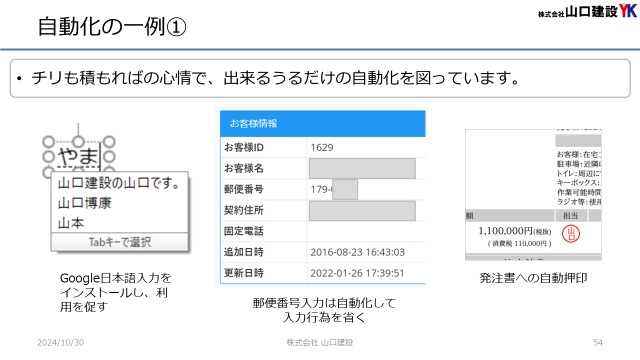Screen dimensions: 640x360
Task: Select suggestion '山口建設の山口です。'
Action: 119,183
